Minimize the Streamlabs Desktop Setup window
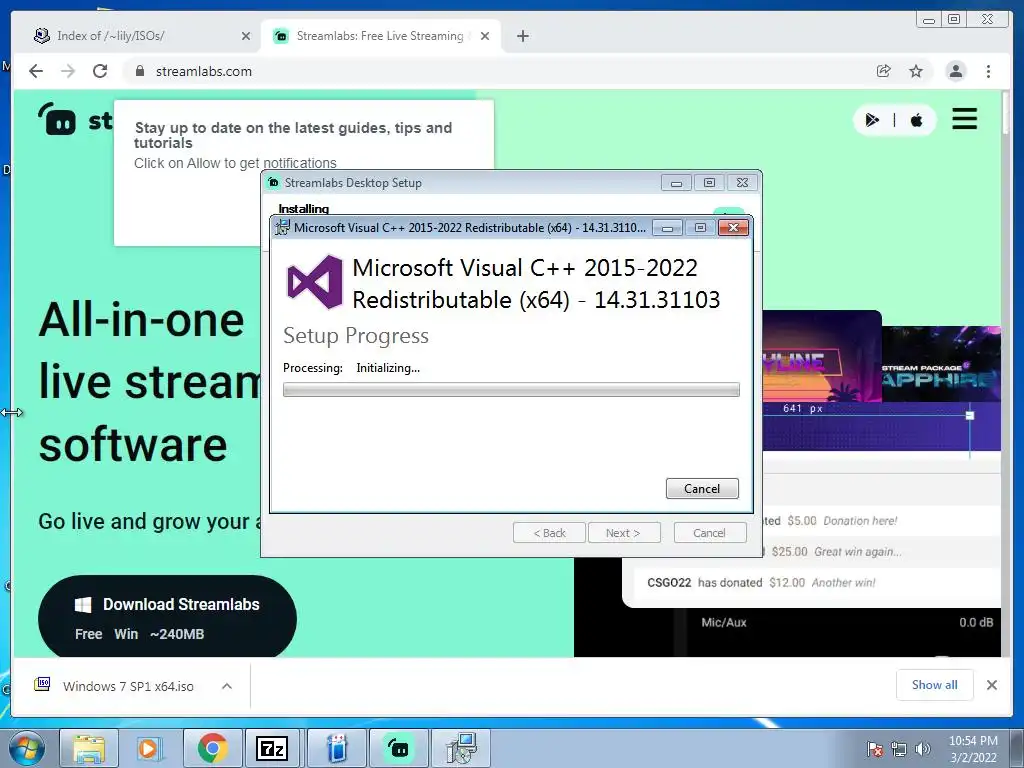The width and height of the screenshot is (1024, 768). click(676, 183)
